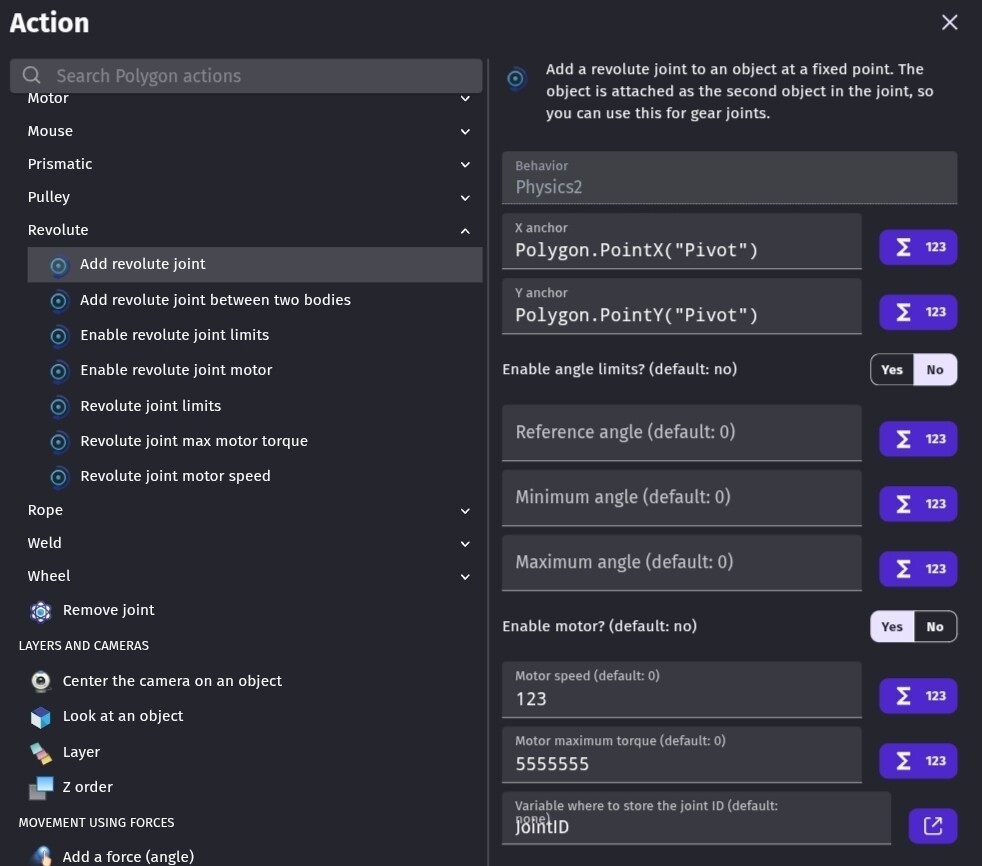Expand the Prismatic category

click(x=465, y=165)
